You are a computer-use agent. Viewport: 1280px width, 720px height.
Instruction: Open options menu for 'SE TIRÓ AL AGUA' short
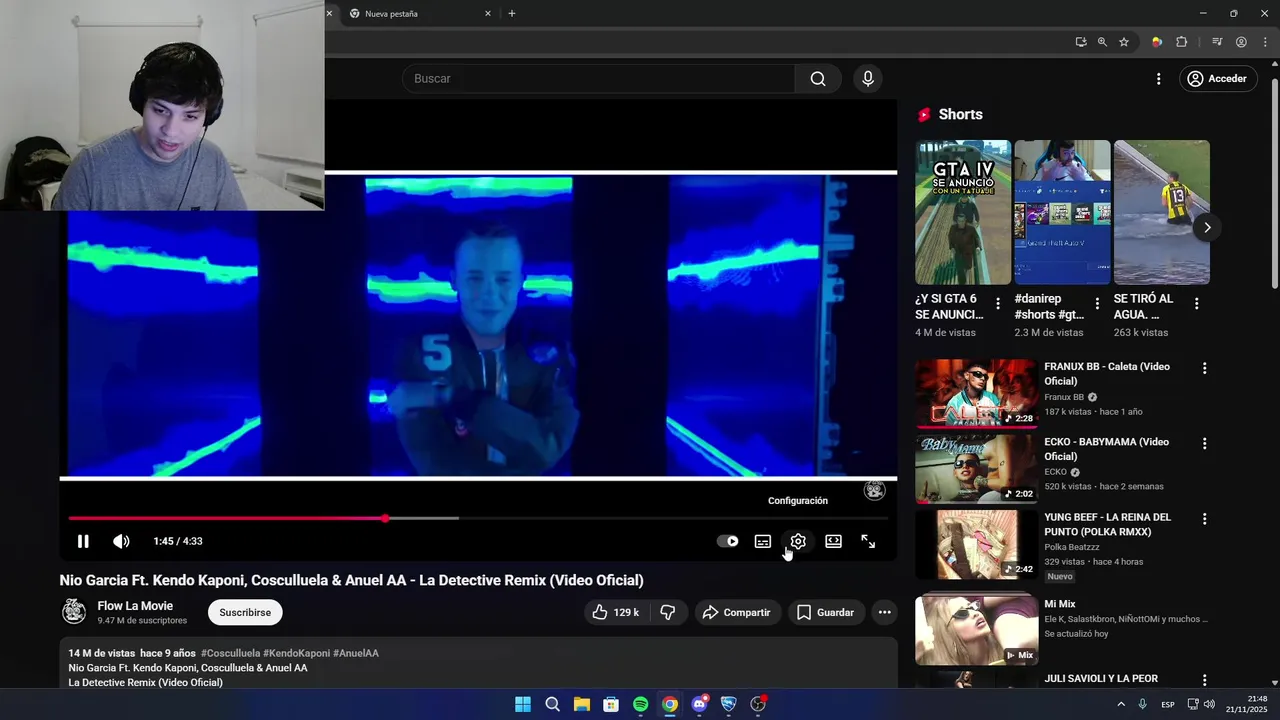pyautogui.click(x=1196, y=303)
